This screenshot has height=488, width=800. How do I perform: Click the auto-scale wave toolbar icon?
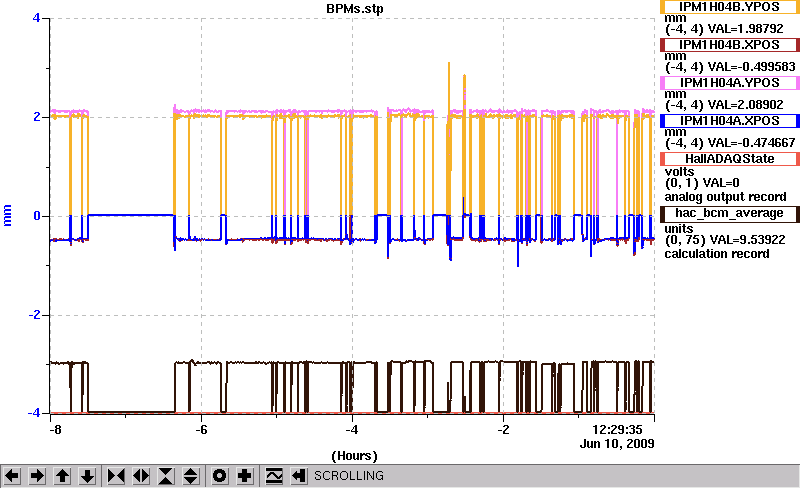point(274,476)
